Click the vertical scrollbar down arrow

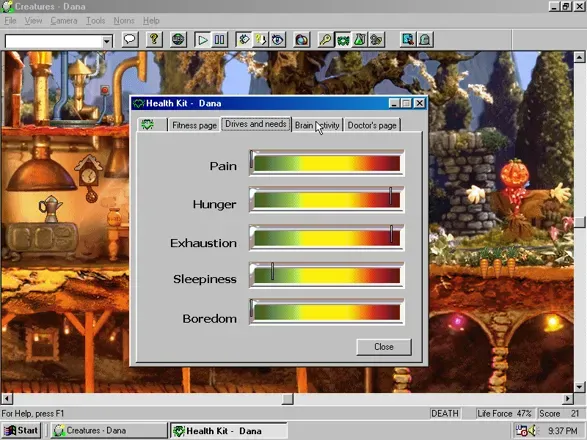pyautogui.click(x=579, y=387)
